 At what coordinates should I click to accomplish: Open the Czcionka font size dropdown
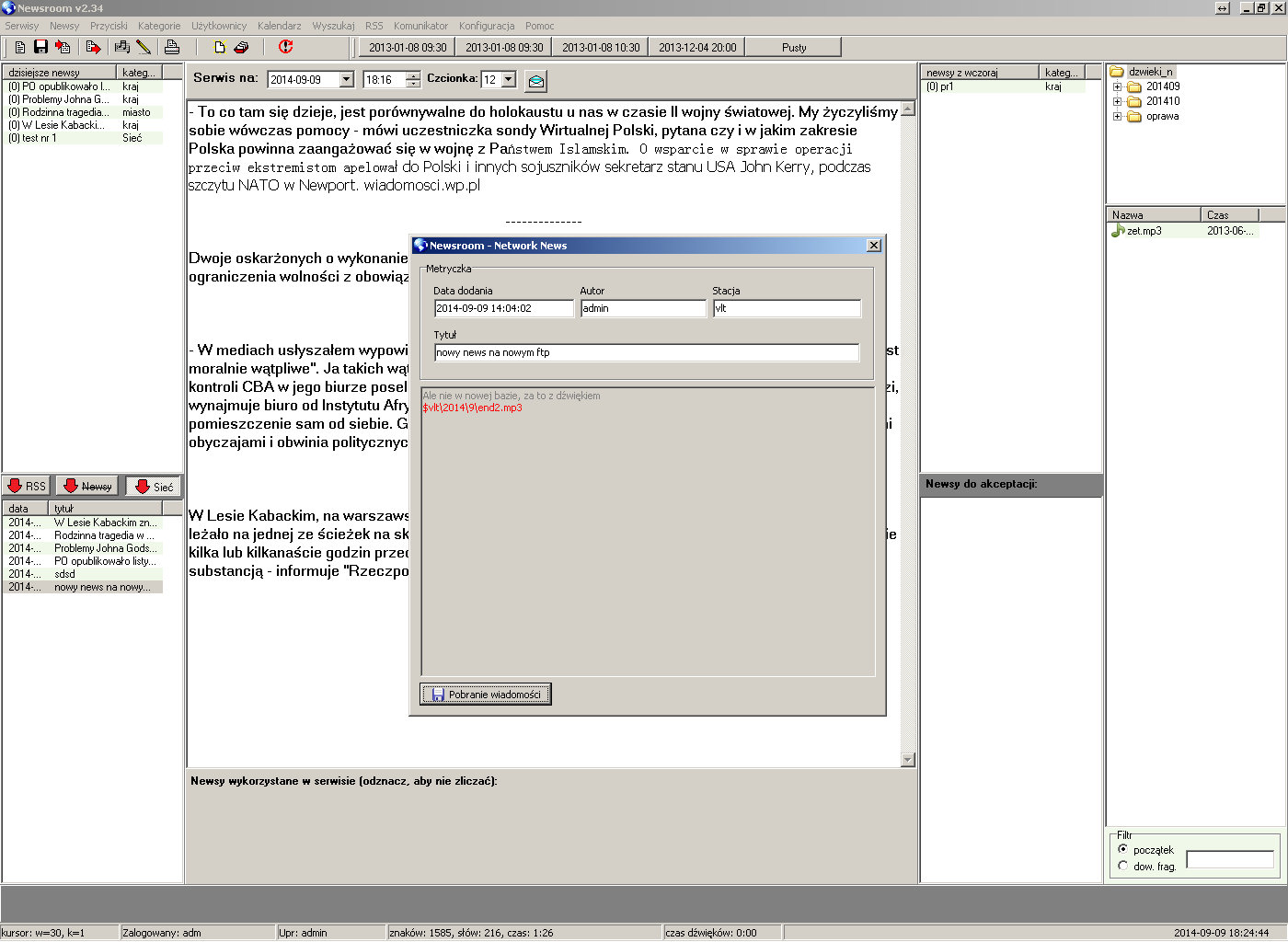[509, 80]
